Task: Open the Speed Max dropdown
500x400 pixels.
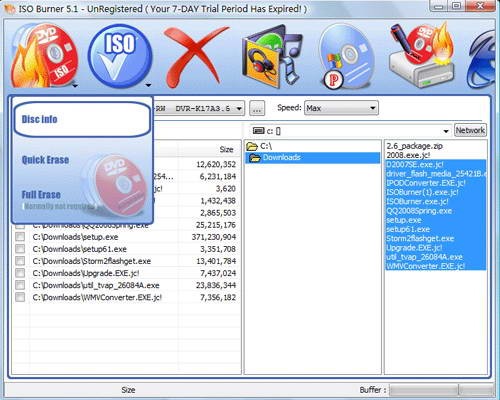Action: coord(341,108)
